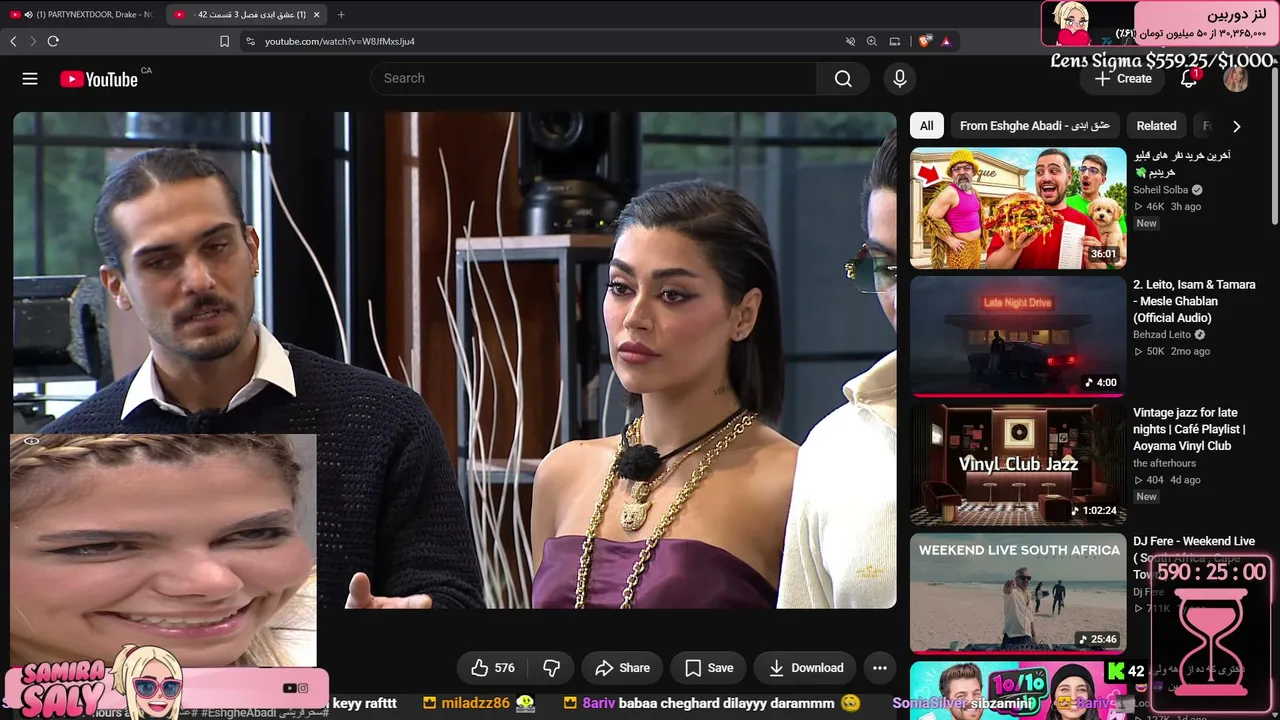Go to the YouTube home logo
1280x720 pixels.
pos(98,79)
